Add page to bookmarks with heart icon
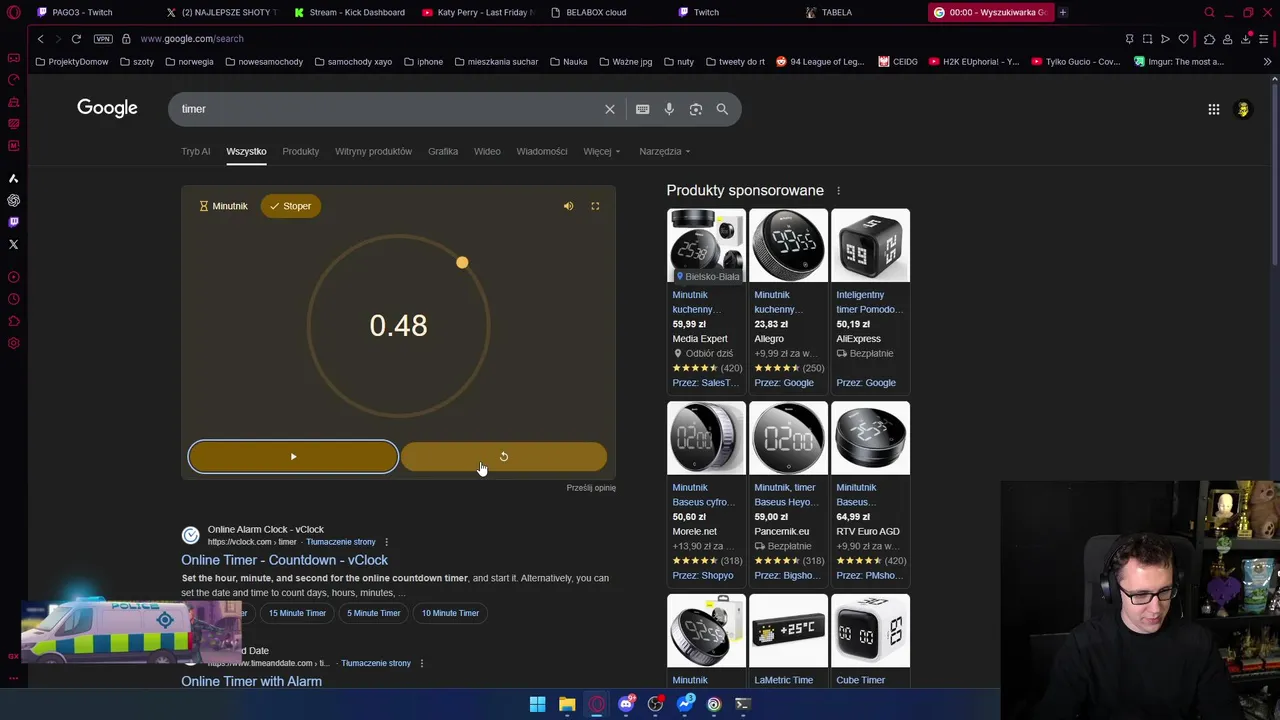This screenshot has height=720, width=1280. pyautogui.click(x=1184, y=39)
